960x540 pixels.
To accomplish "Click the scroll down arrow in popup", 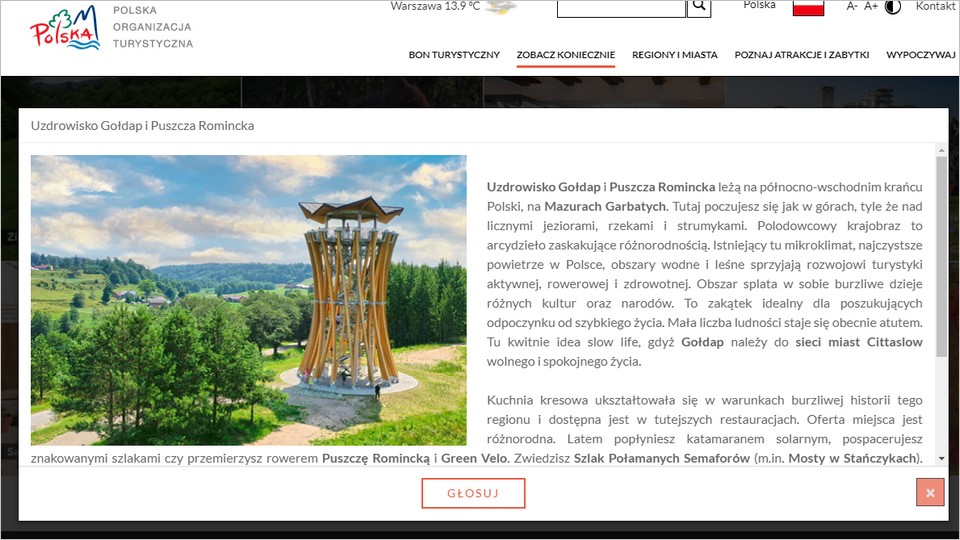I will [x=942, y=458].
